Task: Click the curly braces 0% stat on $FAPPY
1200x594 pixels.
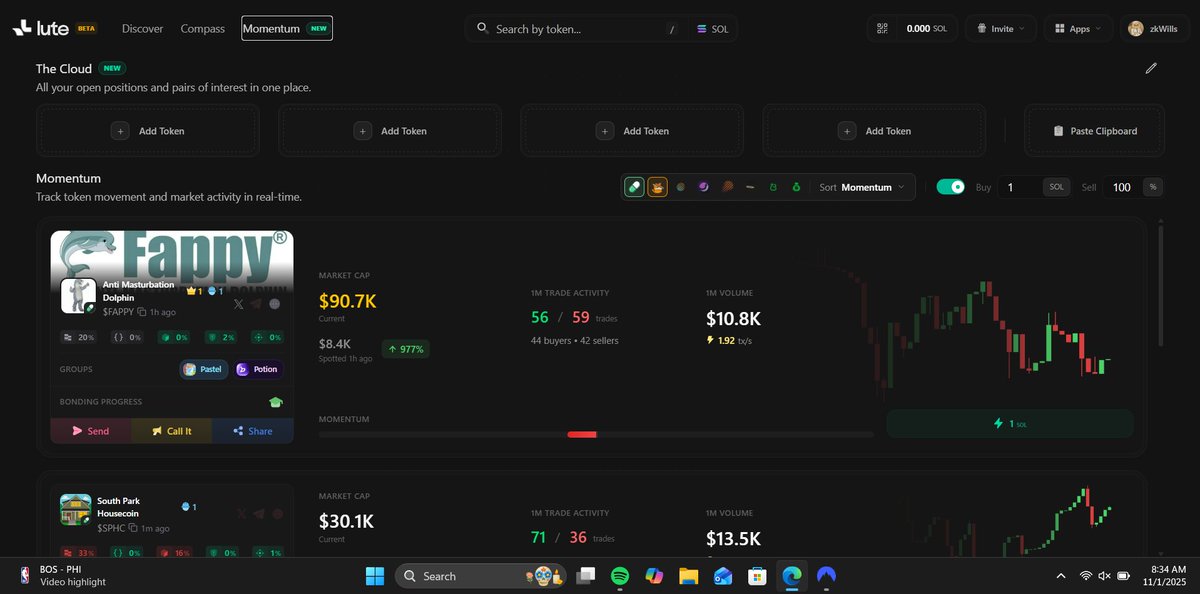Action: pos(126,337)
